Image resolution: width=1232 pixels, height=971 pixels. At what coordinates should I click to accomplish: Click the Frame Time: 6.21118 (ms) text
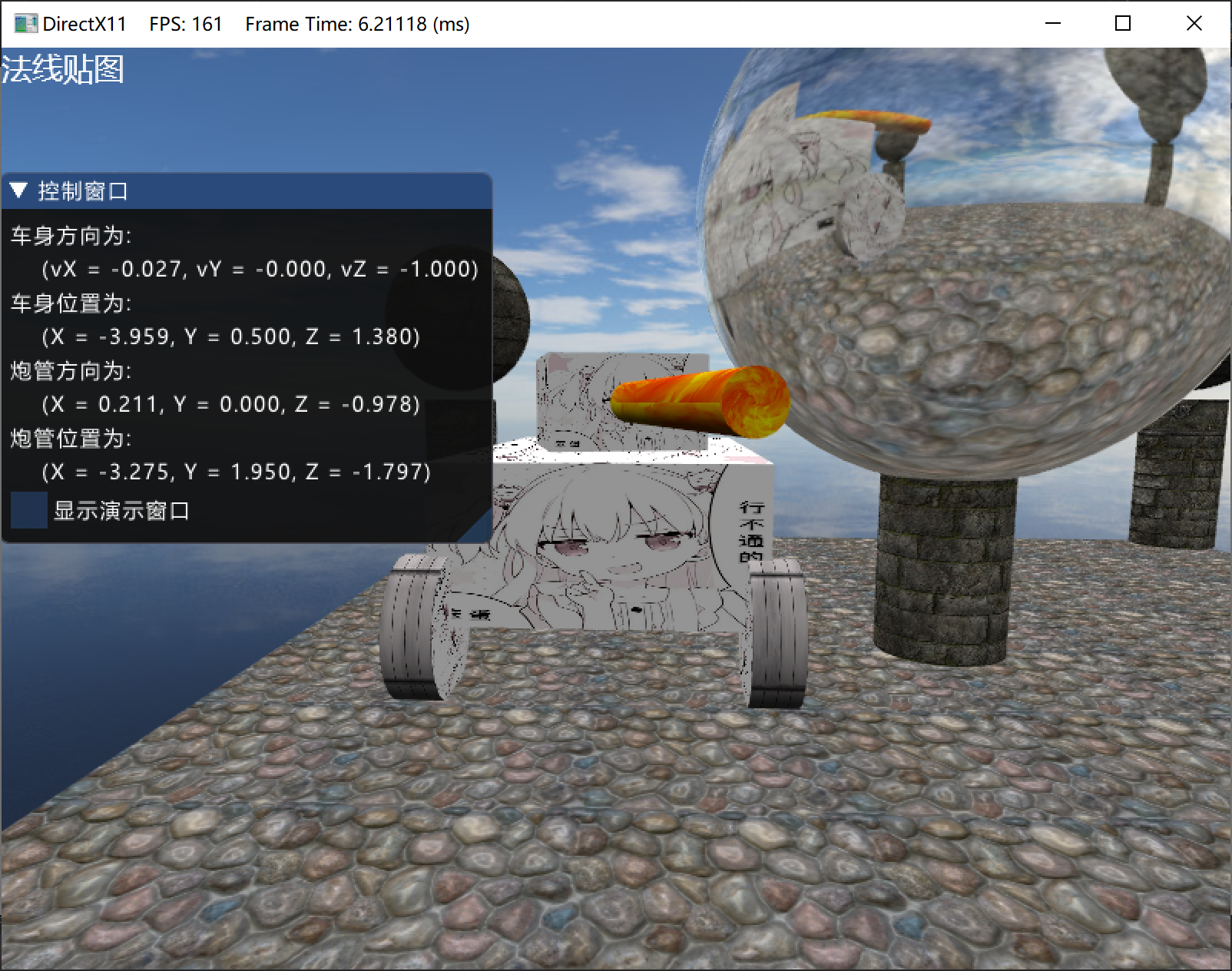tap(357, 24)
